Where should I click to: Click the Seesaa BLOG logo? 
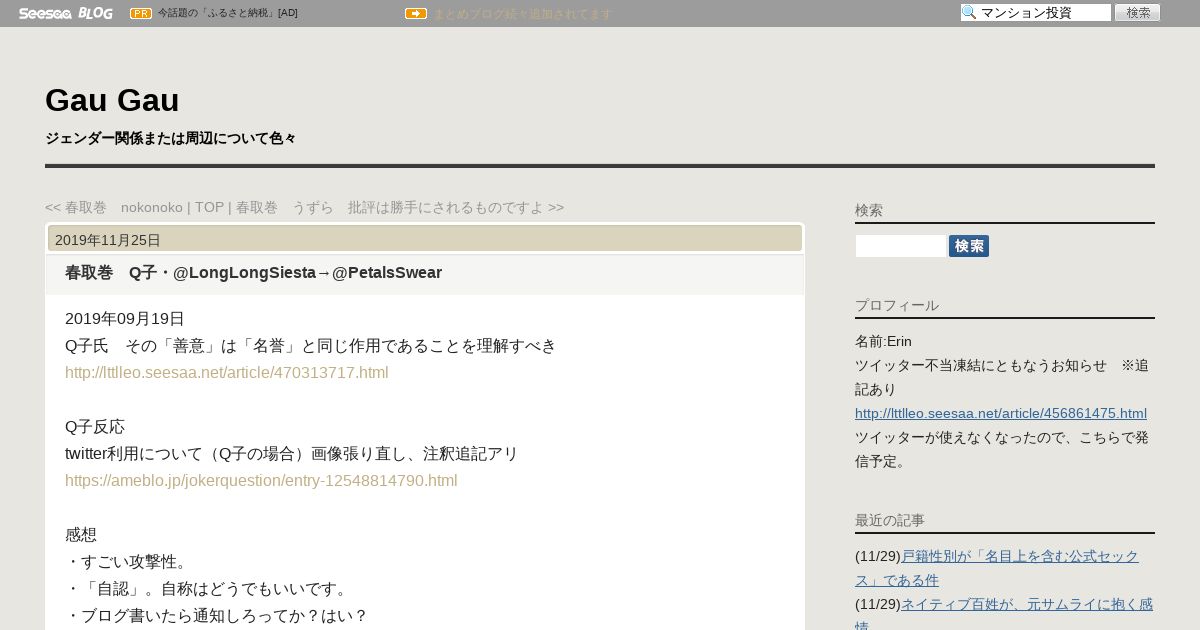pyautogui.click(x=66, y=13)
